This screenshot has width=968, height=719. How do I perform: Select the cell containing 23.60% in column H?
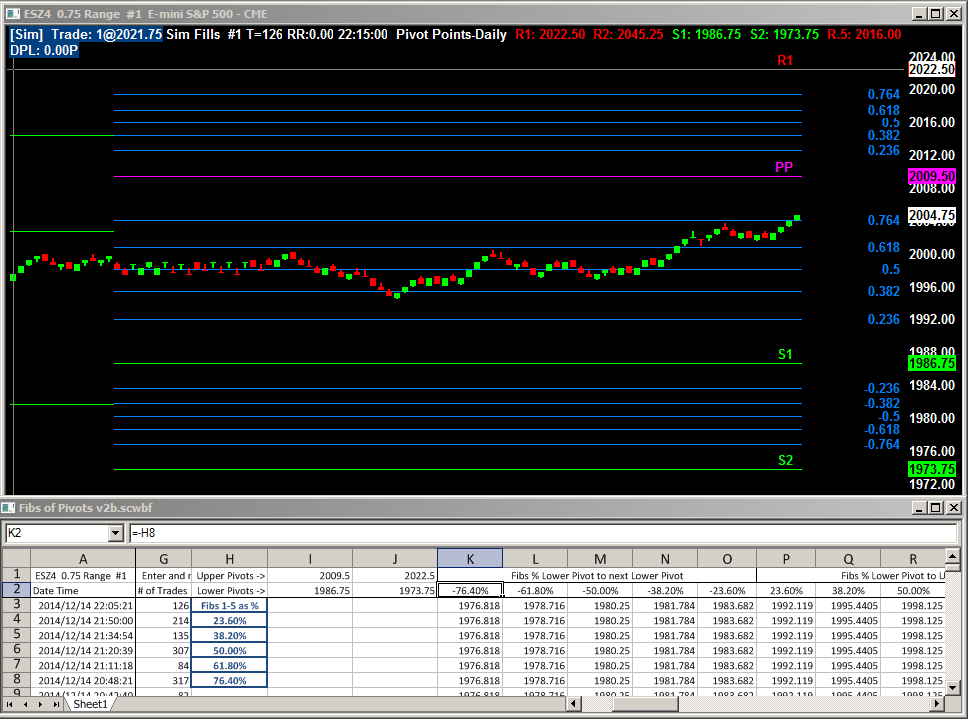pos(229,620)
